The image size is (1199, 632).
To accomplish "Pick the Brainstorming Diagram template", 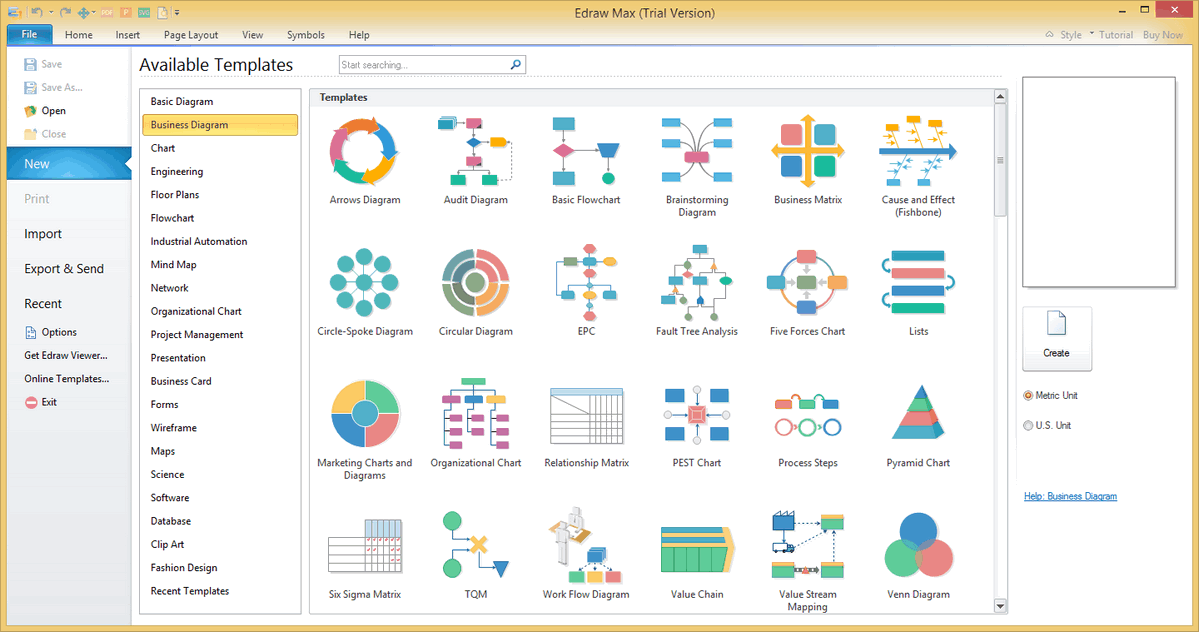I will [x=697, y=167].
